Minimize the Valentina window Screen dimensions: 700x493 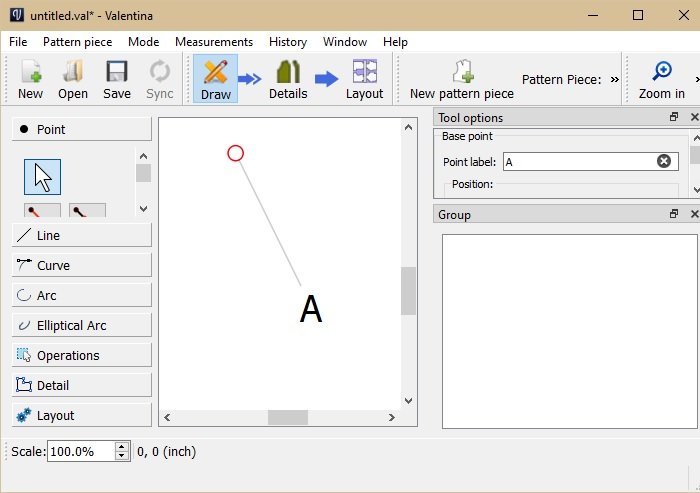(593, 15)
